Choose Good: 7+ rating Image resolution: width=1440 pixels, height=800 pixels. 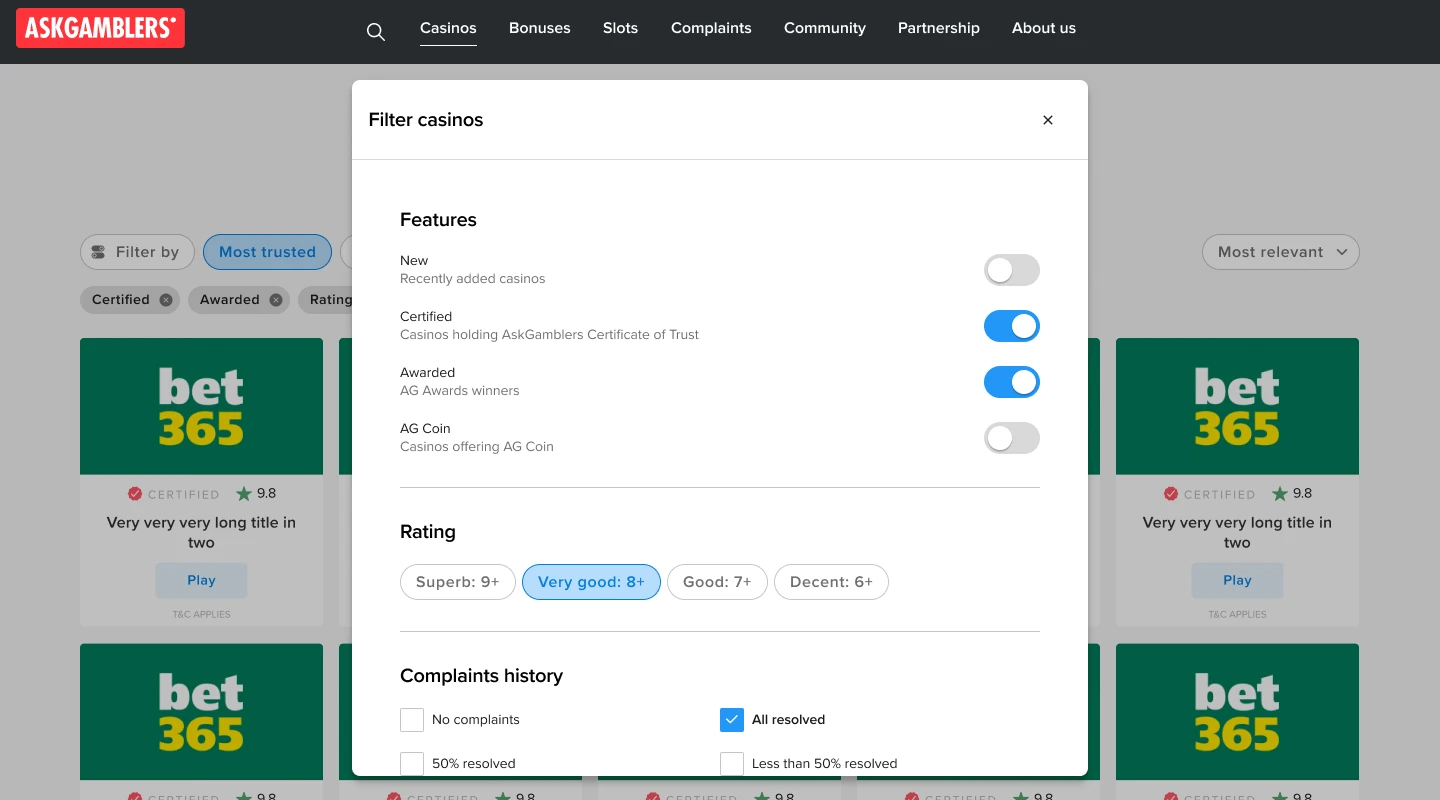point(717,582)
